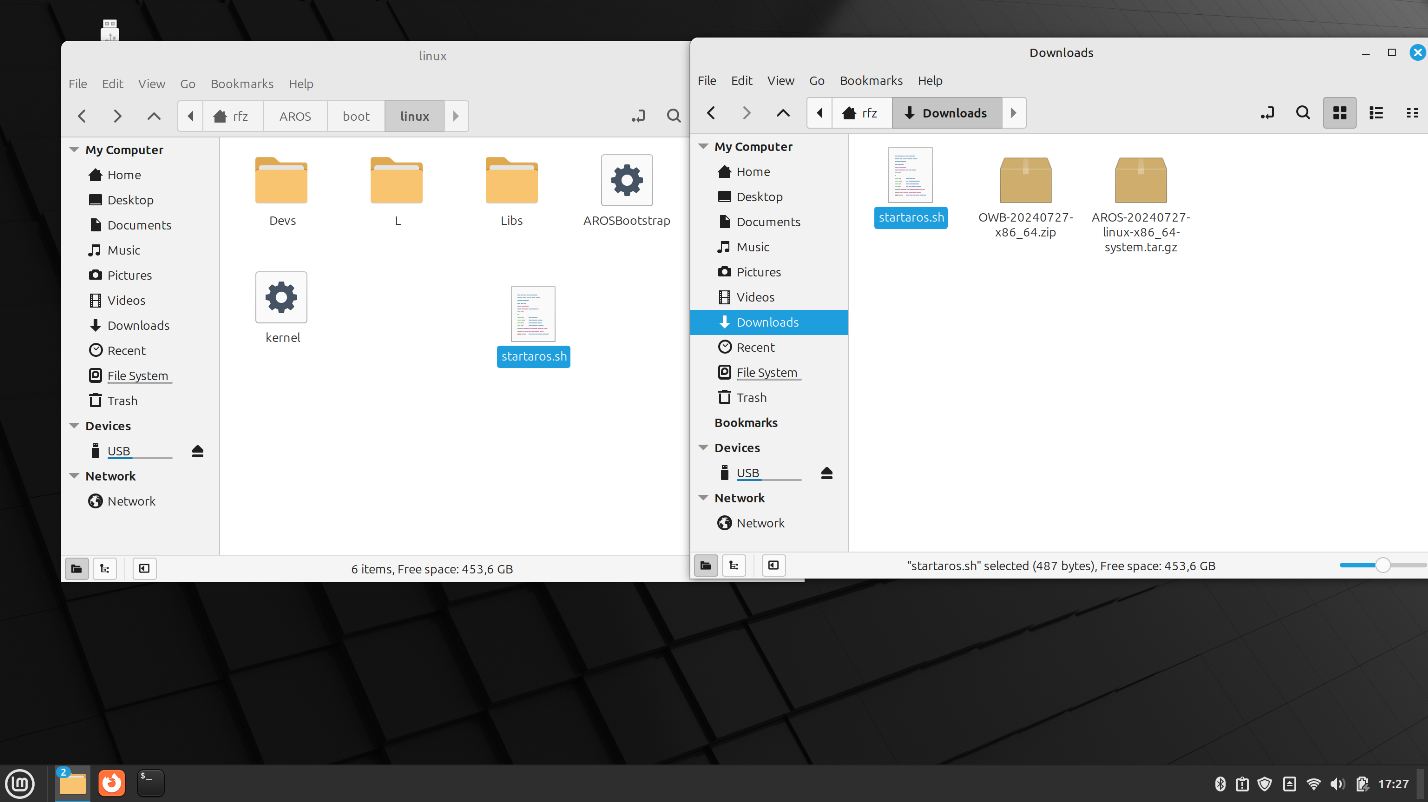Open Bookmarks menu in Downloads window
This screenshot has height=802, width=1428.
[x=871, y=81]
